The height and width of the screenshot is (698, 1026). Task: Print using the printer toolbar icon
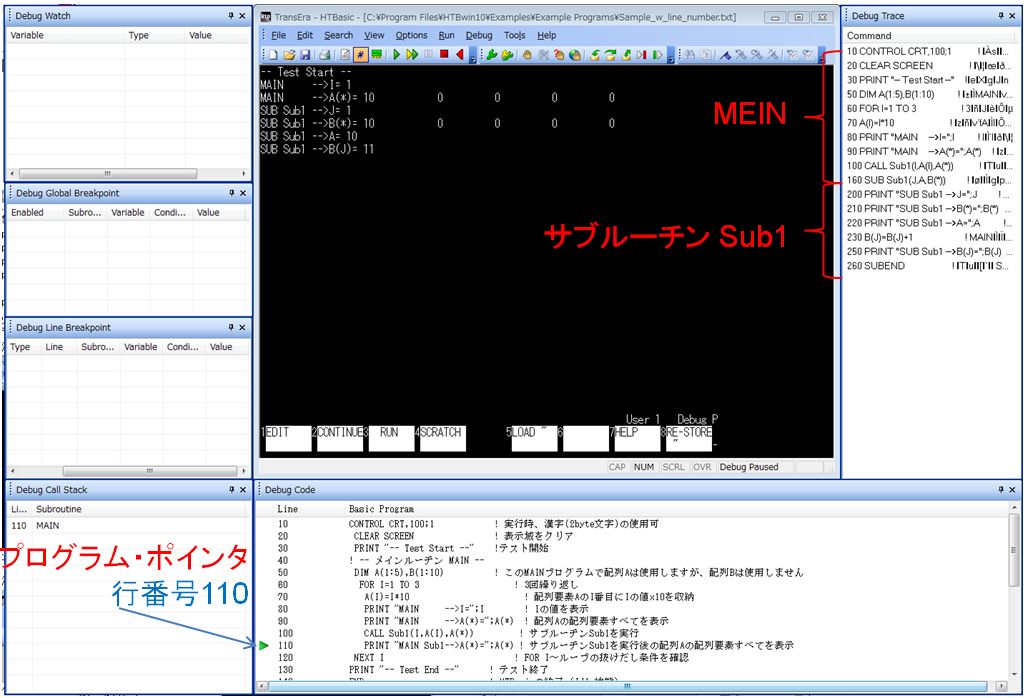[x=325, y=55]
